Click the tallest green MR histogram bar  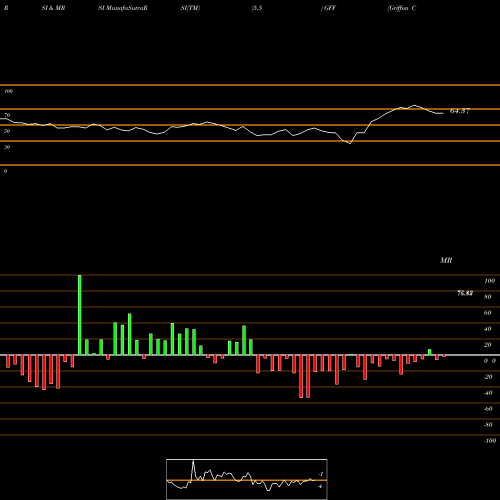click(80, 315)
